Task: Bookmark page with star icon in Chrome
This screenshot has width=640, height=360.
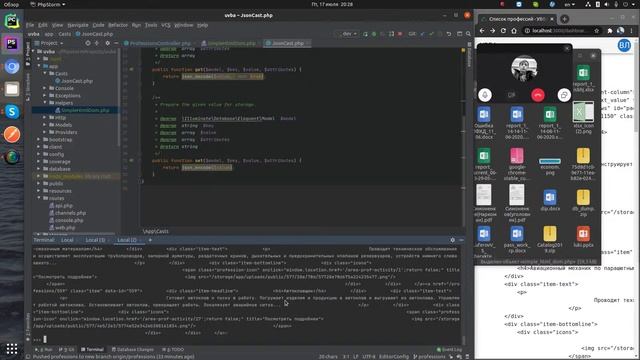Action: (x=596, y=31)
